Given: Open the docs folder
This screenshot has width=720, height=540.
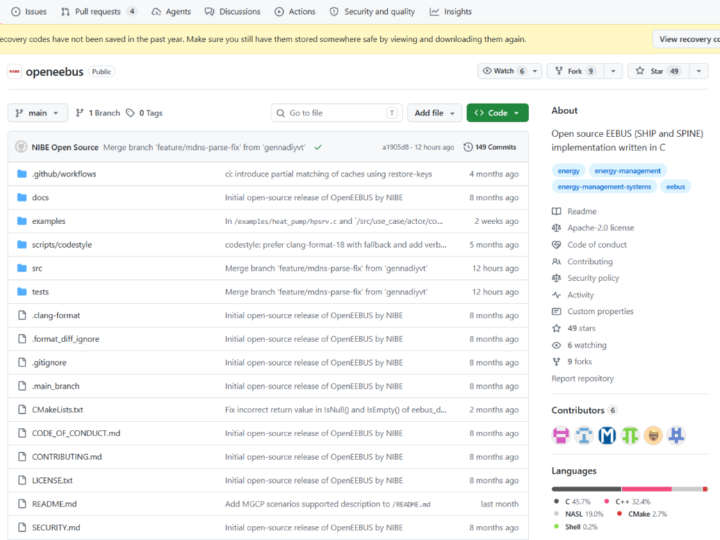Looking at the screenshot, I should [x=40, y=197].
